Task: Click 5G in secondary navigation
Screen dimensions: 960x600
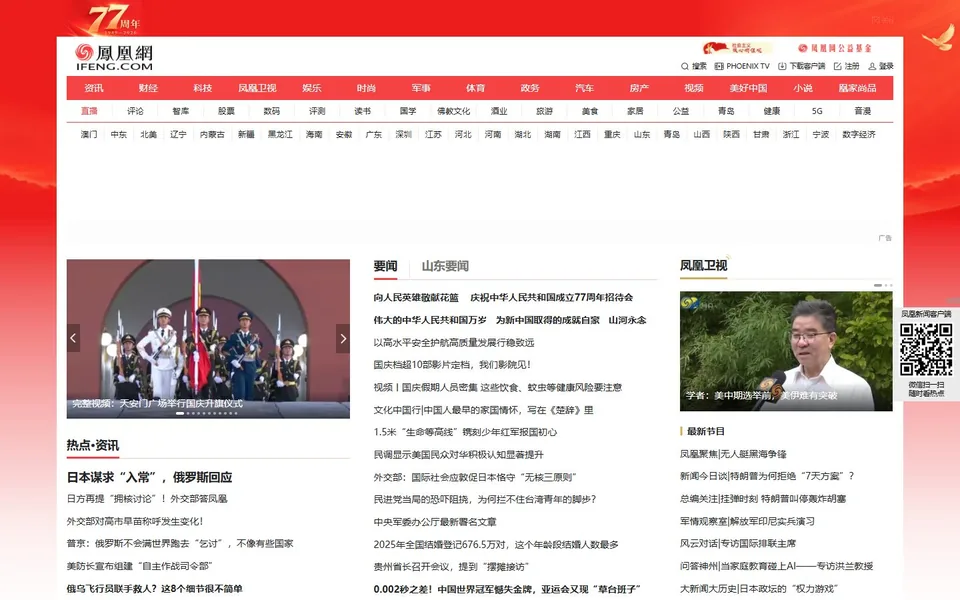Action: tap(817, 111)
